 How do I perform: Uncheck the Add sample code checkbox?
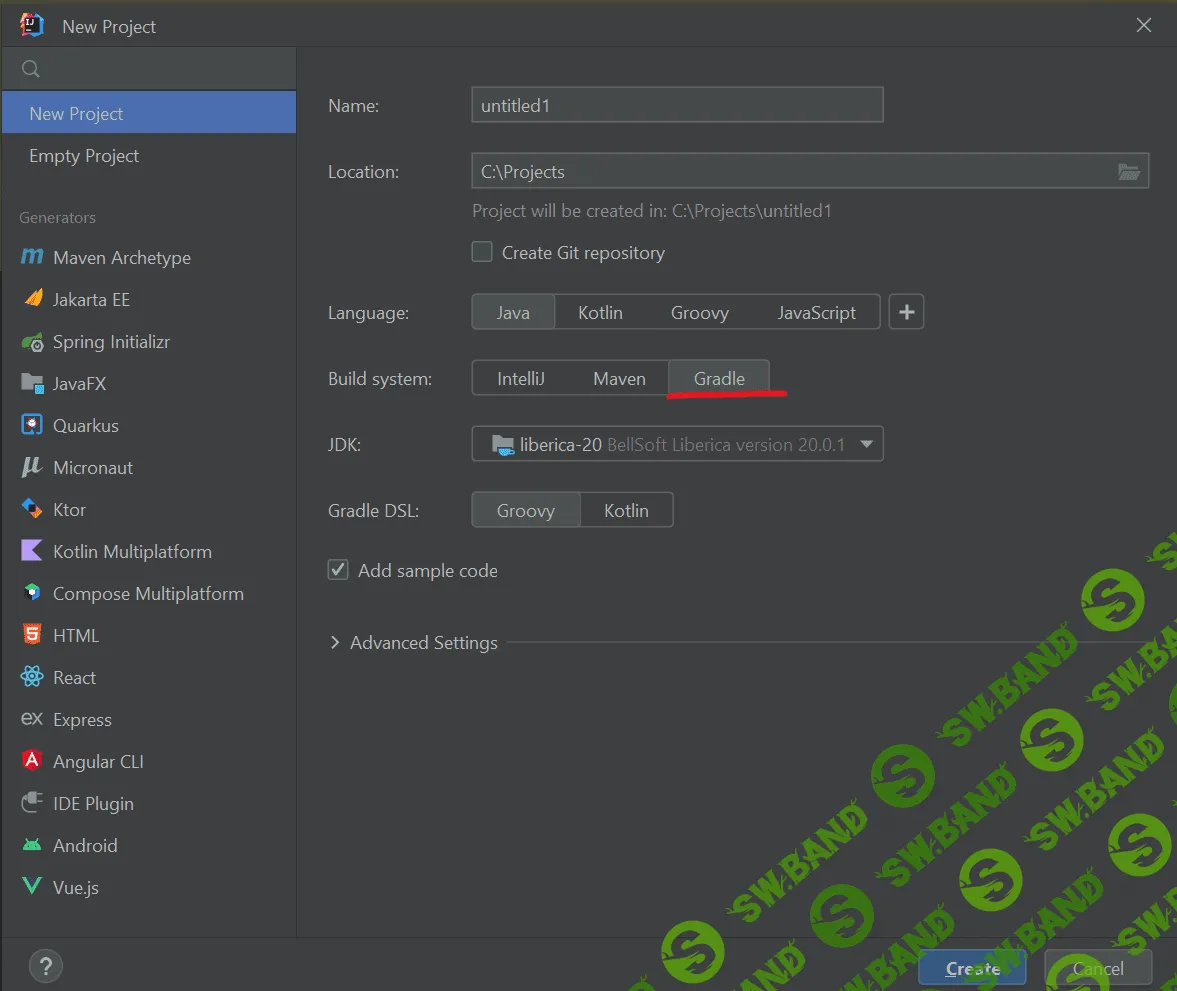339,571
